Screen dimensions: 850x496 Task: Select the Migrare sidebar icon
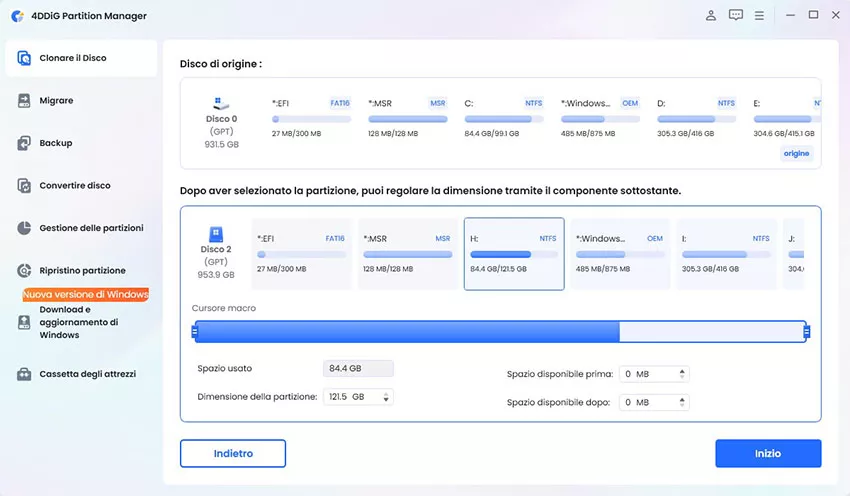point(24,101)
